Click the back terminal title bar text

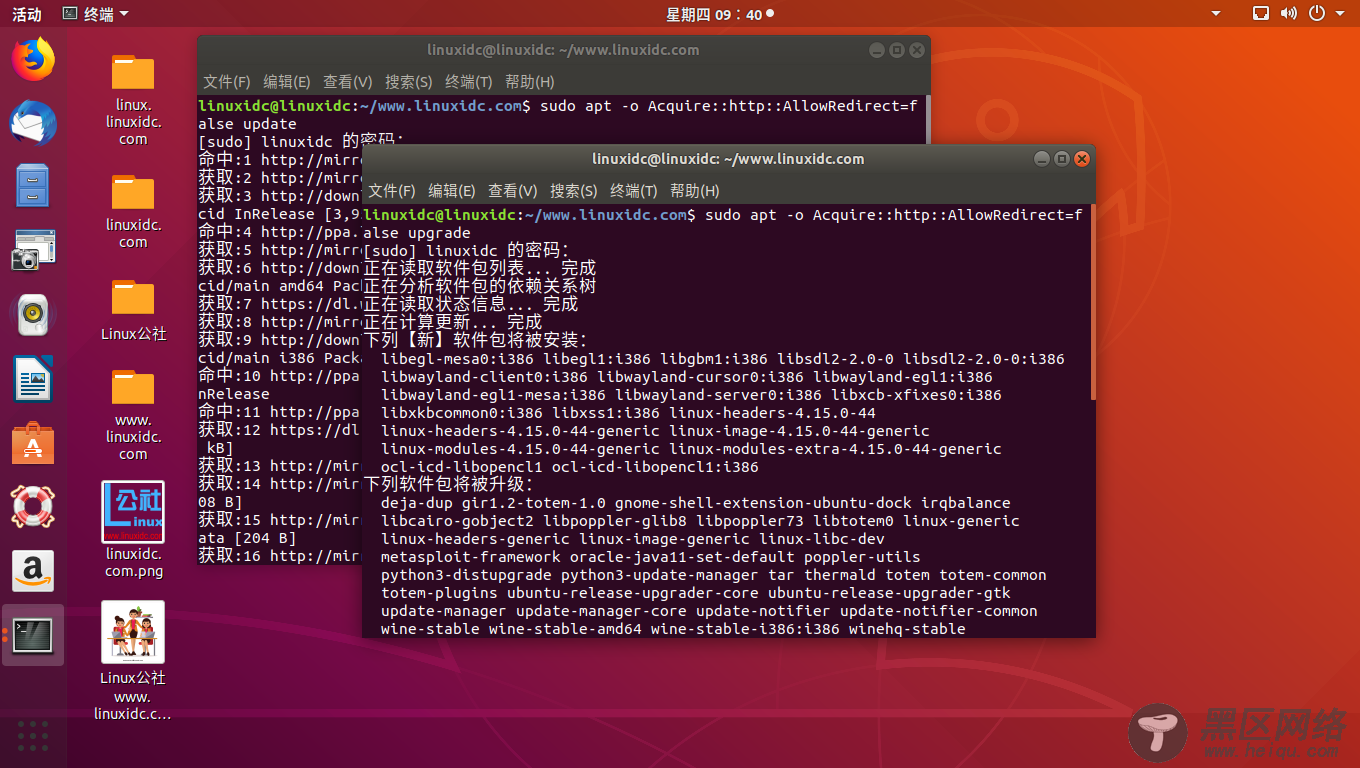click(x=562, y=50)
